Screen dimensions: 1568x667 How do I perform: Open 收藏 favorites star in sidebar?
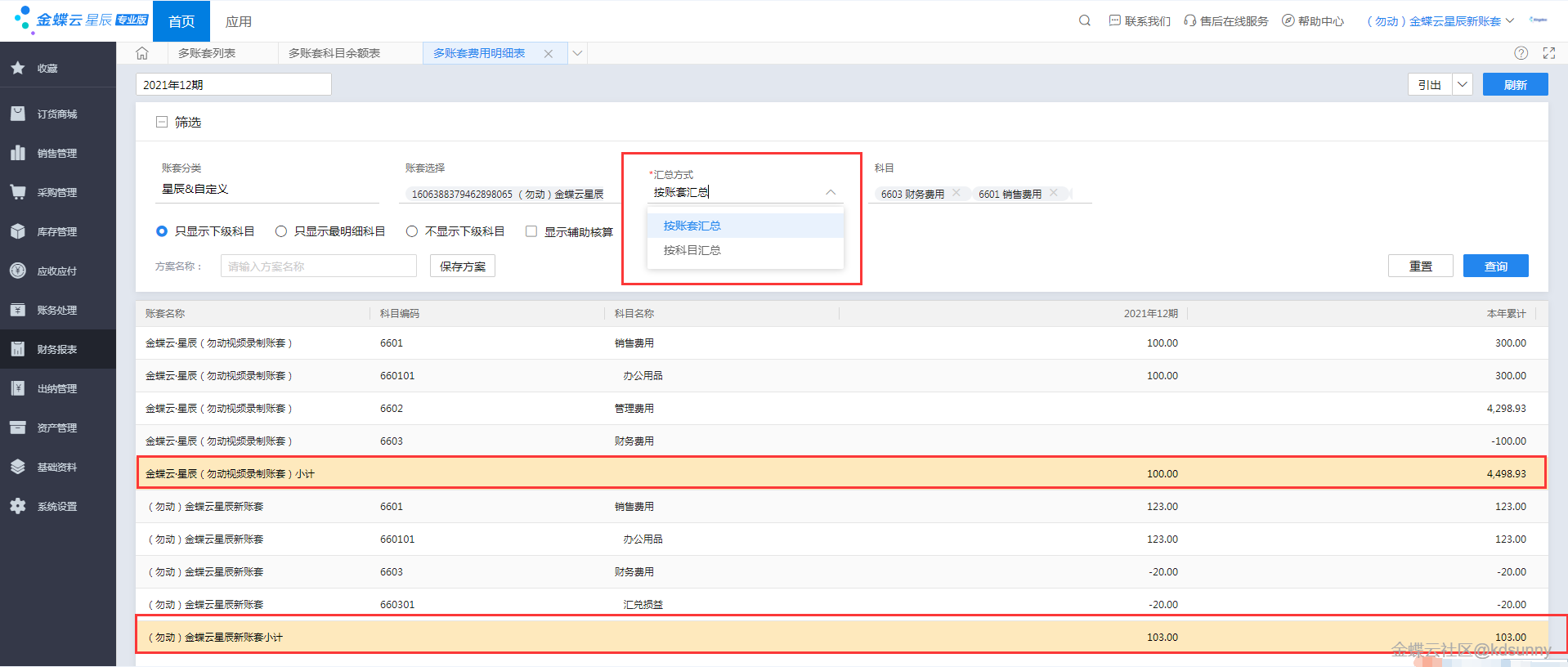18,69
